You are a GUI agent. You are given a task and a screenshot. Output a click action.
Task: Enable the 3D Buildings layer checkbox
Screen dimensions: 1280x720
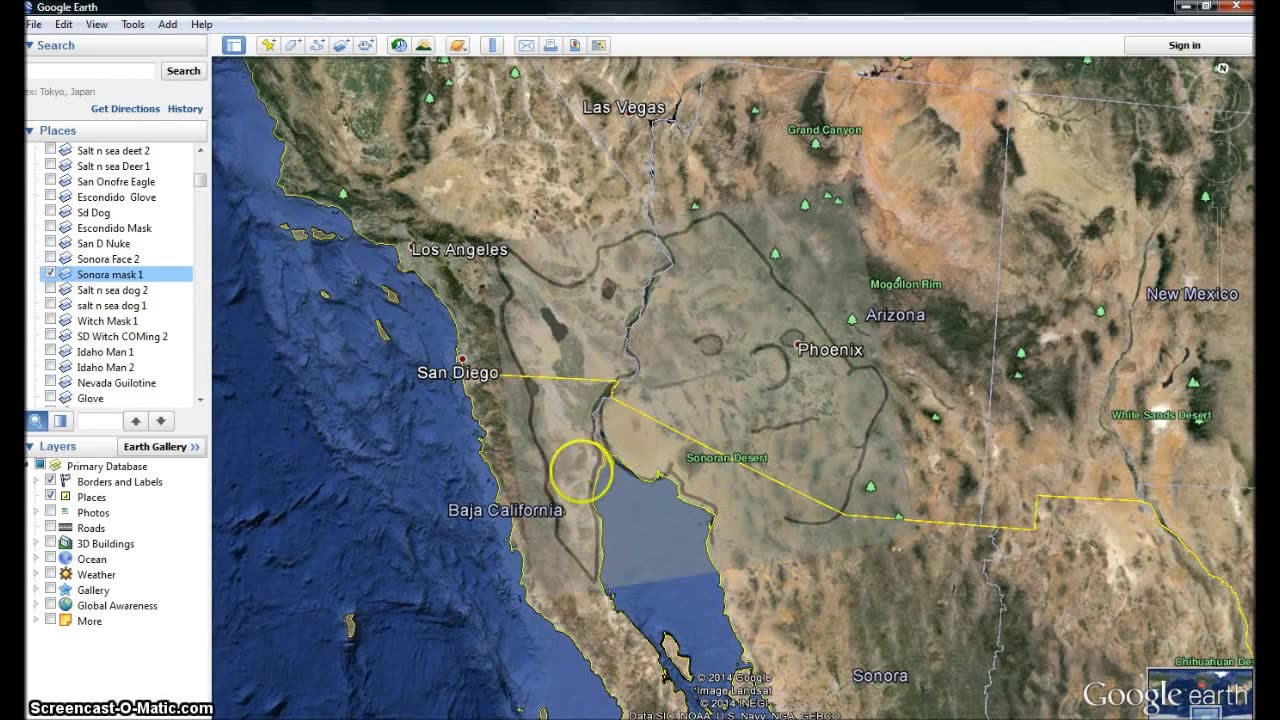click(50, 543)
